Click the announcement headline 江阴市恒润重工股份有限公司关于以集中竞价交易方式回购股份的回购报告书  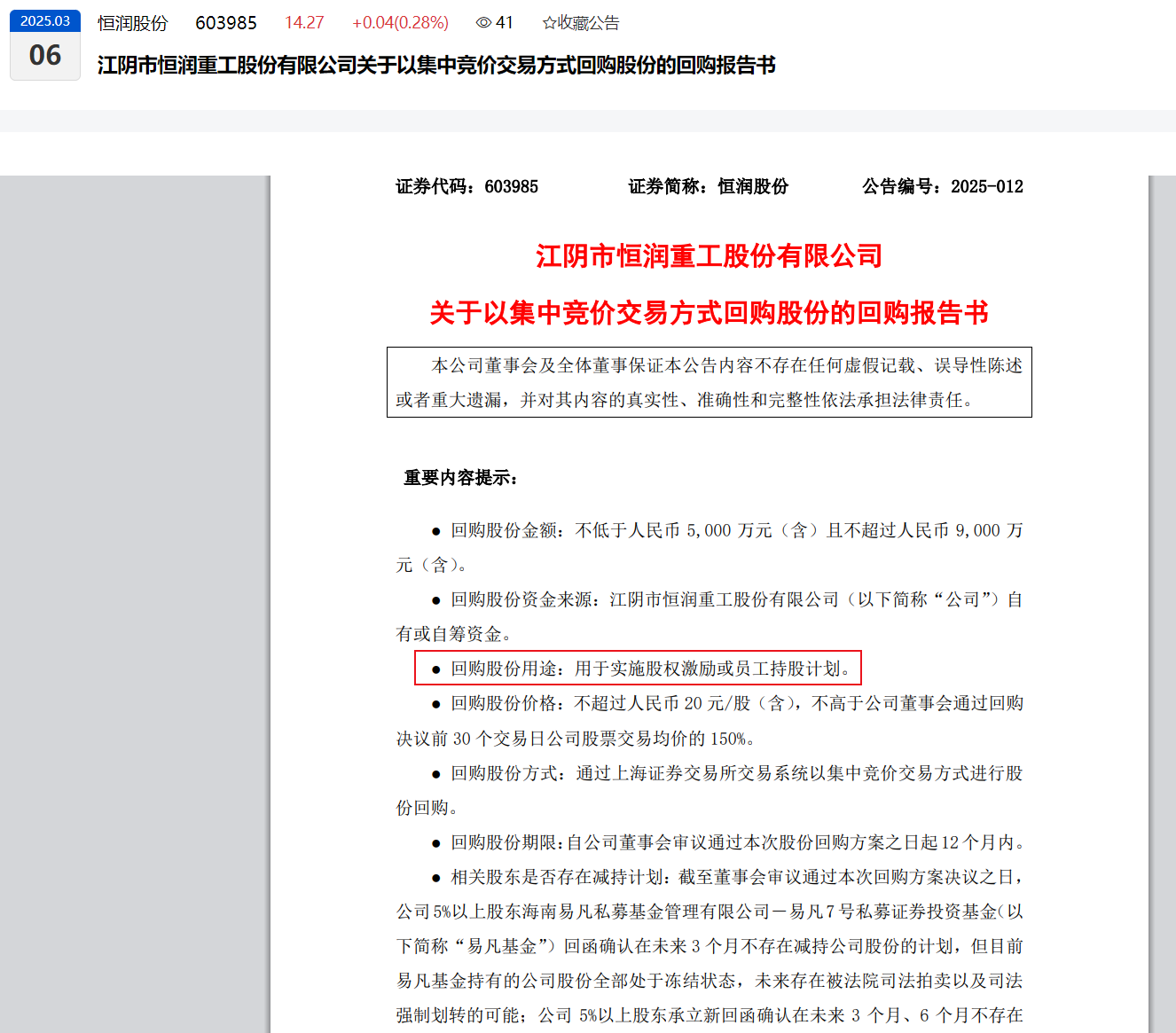click(x=436, y=66)
